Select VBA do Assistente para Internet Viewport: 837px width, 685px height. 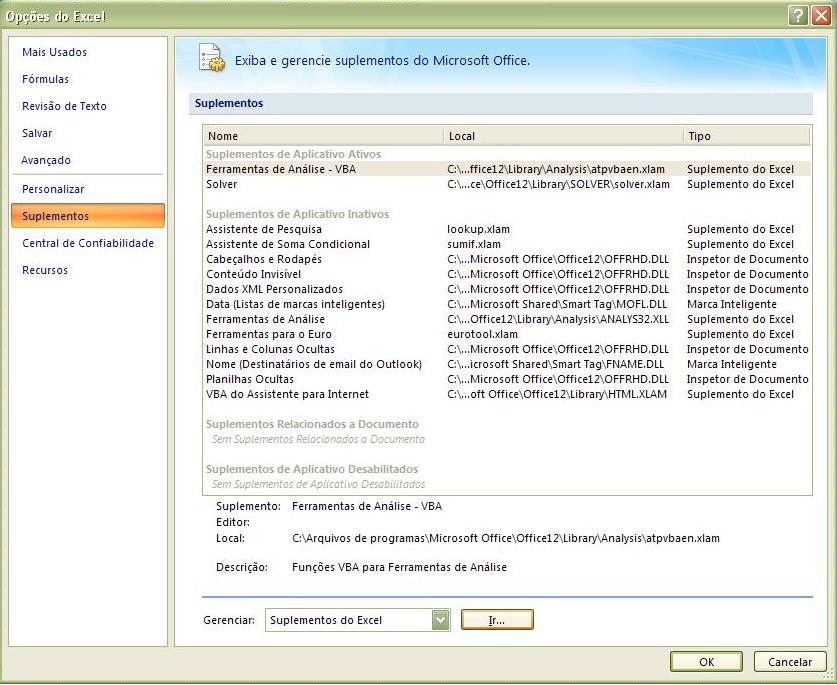pos(507,394)
